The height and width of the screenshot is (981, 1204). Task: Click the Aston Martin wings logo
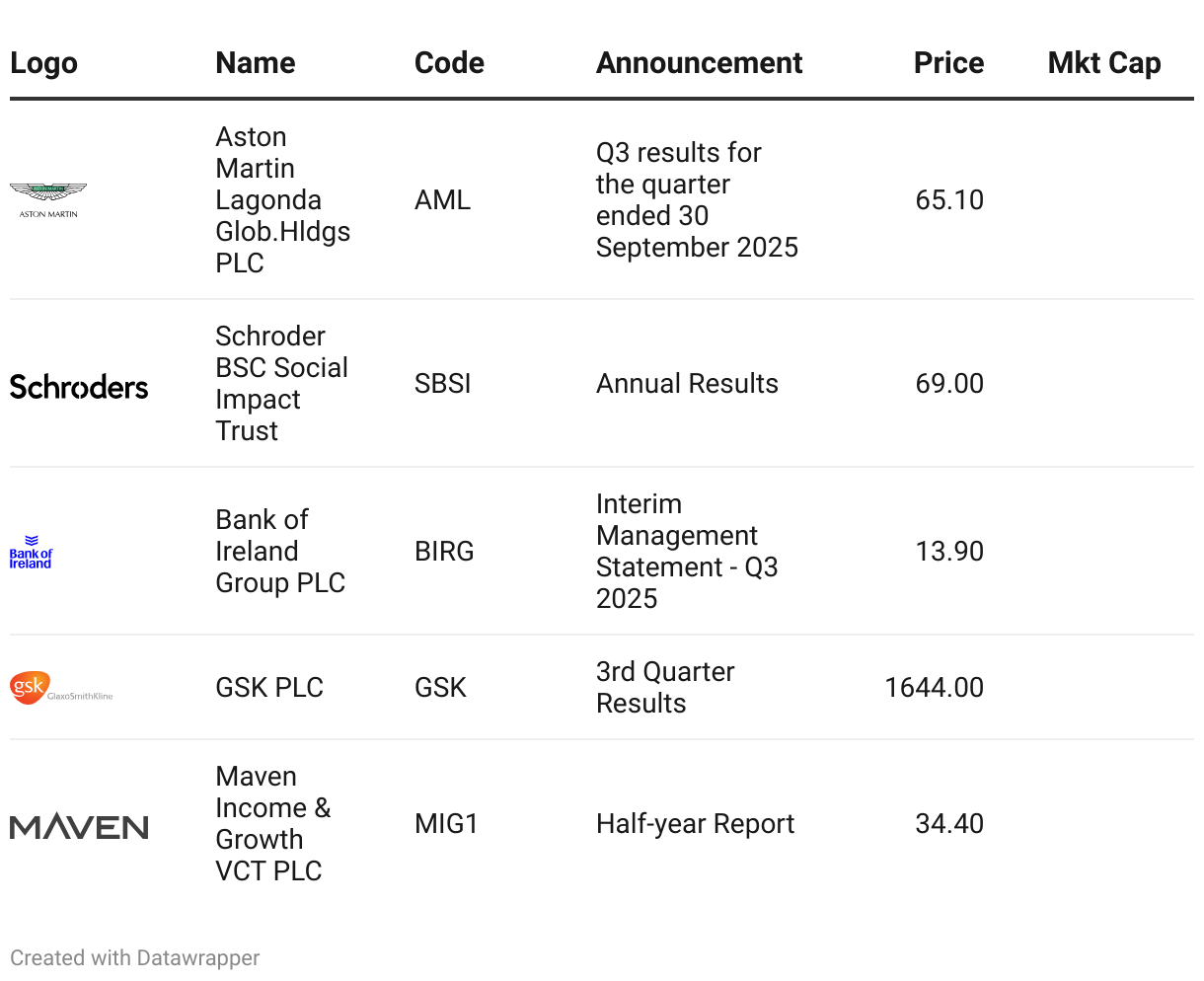coord(48,199)
